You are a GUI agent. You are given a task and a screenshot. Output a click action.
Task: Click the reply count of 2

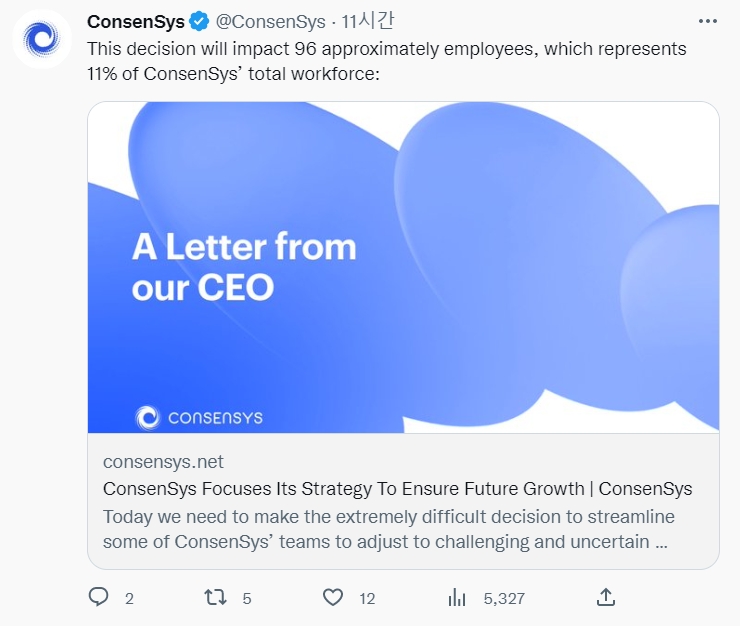point(129,598)
